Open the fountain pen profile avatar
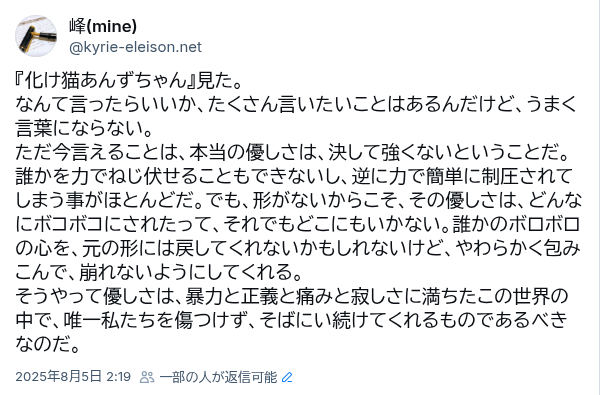 tap(36, 36)
